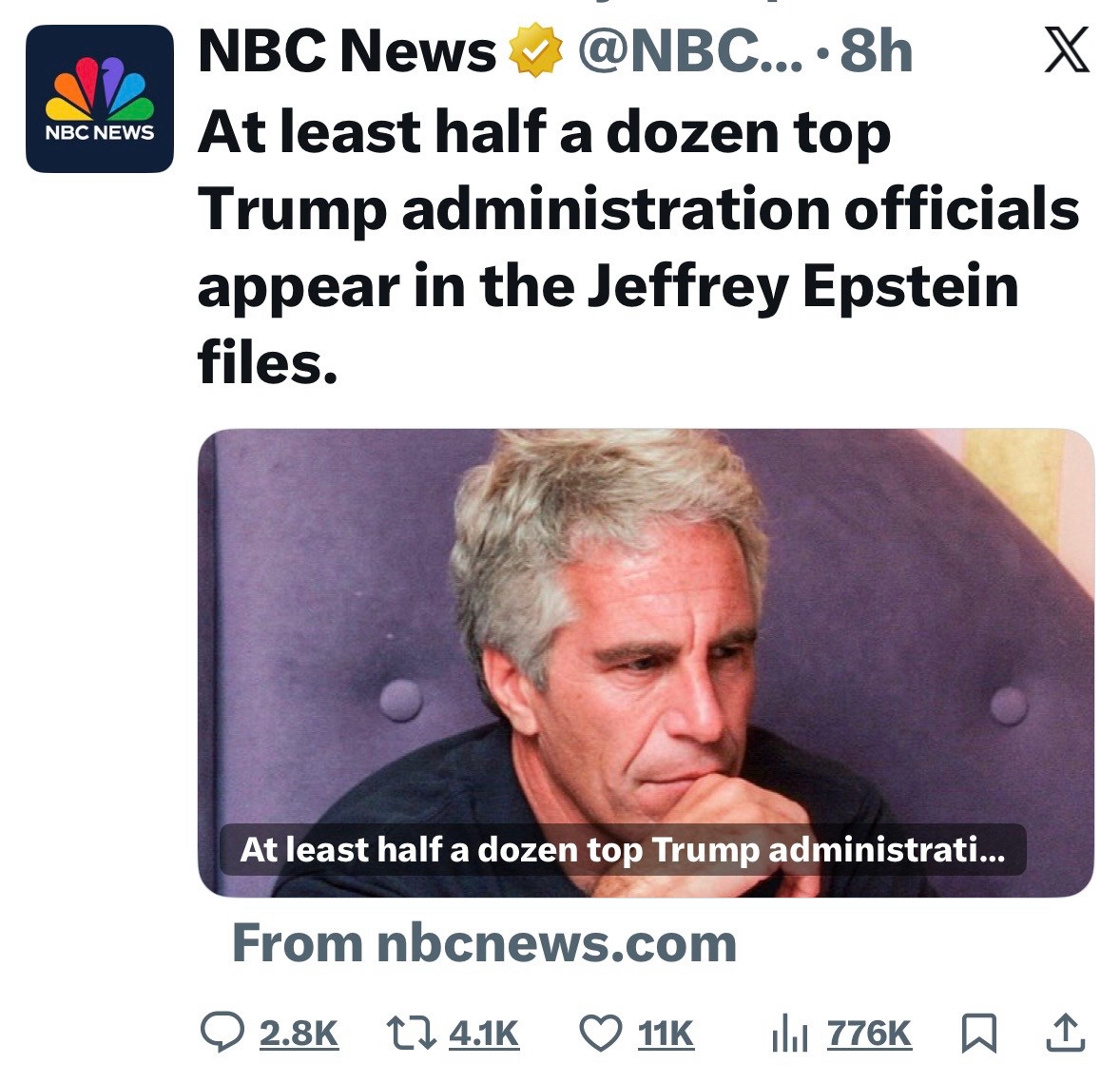Hit the repost arrows icon
The height and width of the screenshot is (1083, 1120).
pos(410,1033)
